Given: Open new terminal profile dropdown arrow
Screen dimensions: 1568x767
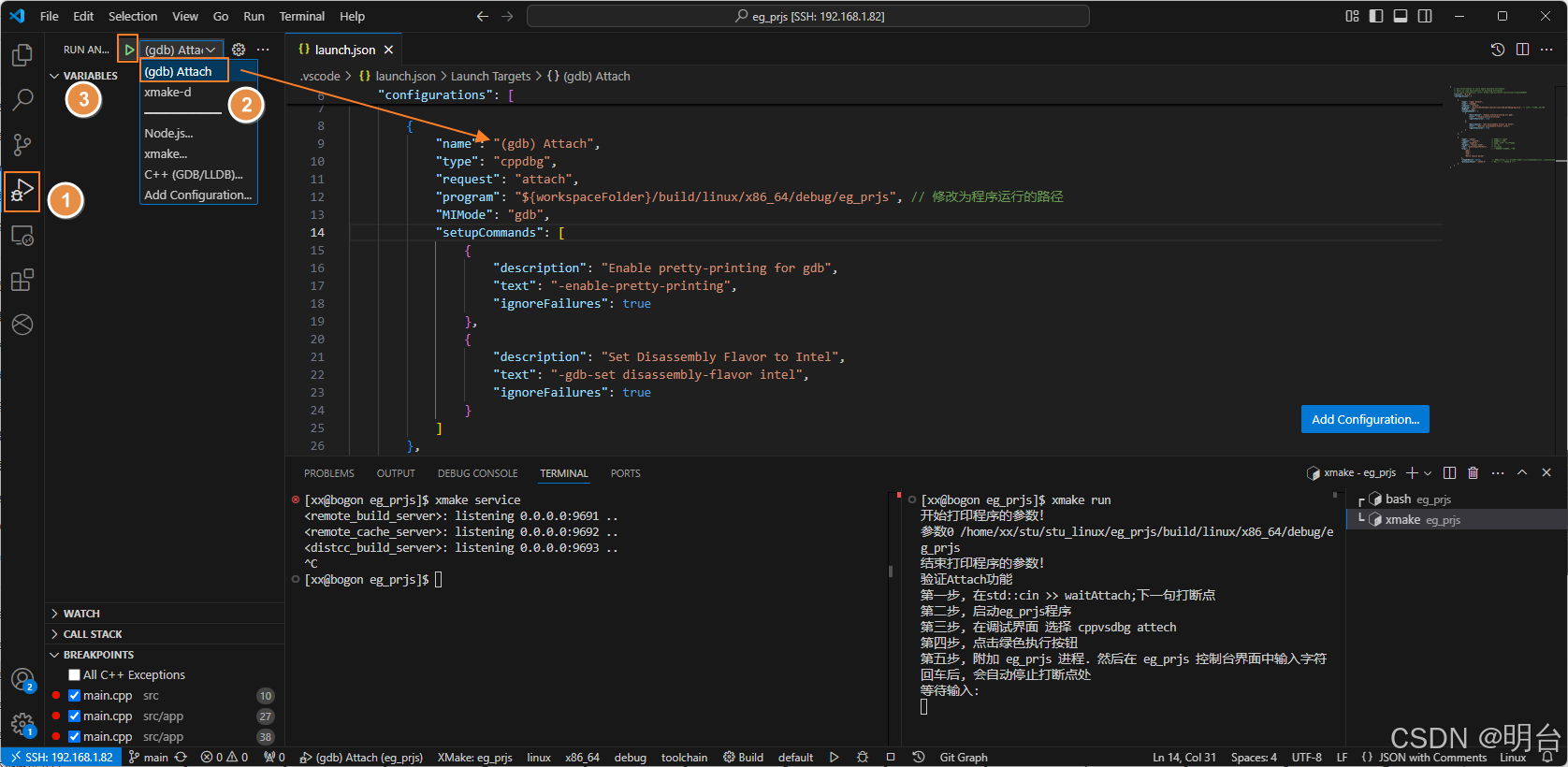Looking at the screenshot, I should [1428, 473].
